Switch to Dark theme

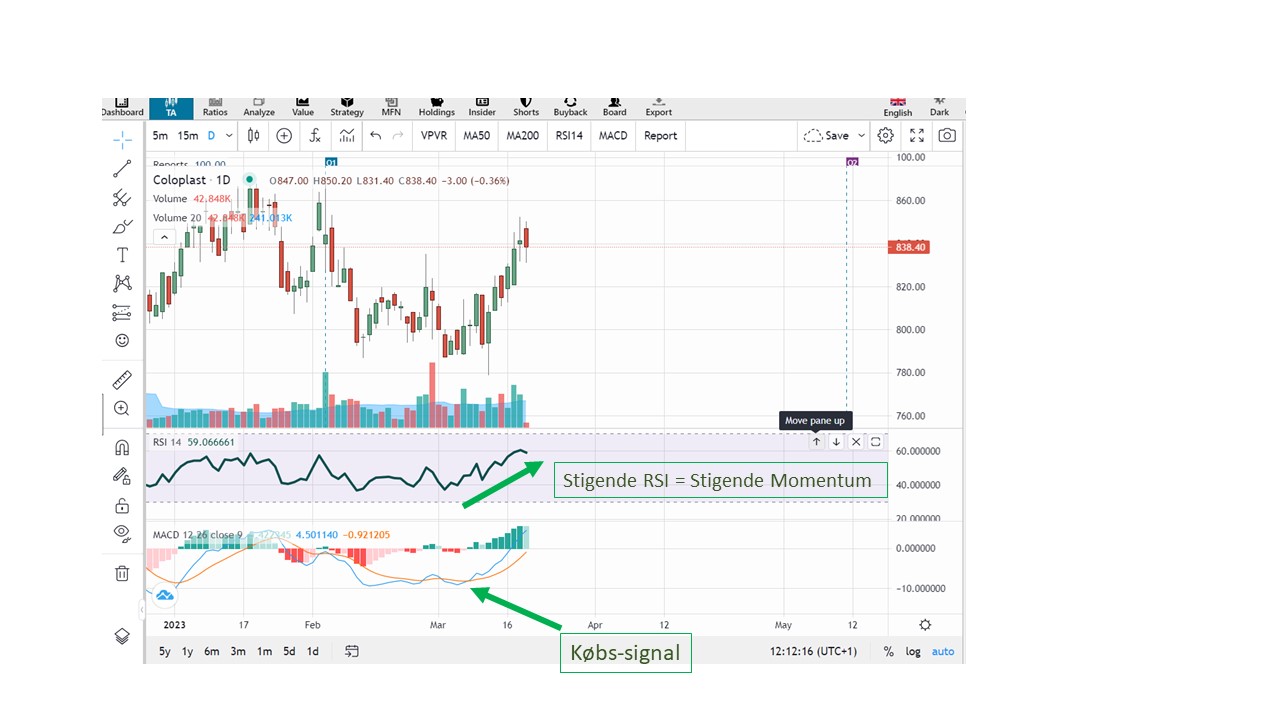click(939, 106)
